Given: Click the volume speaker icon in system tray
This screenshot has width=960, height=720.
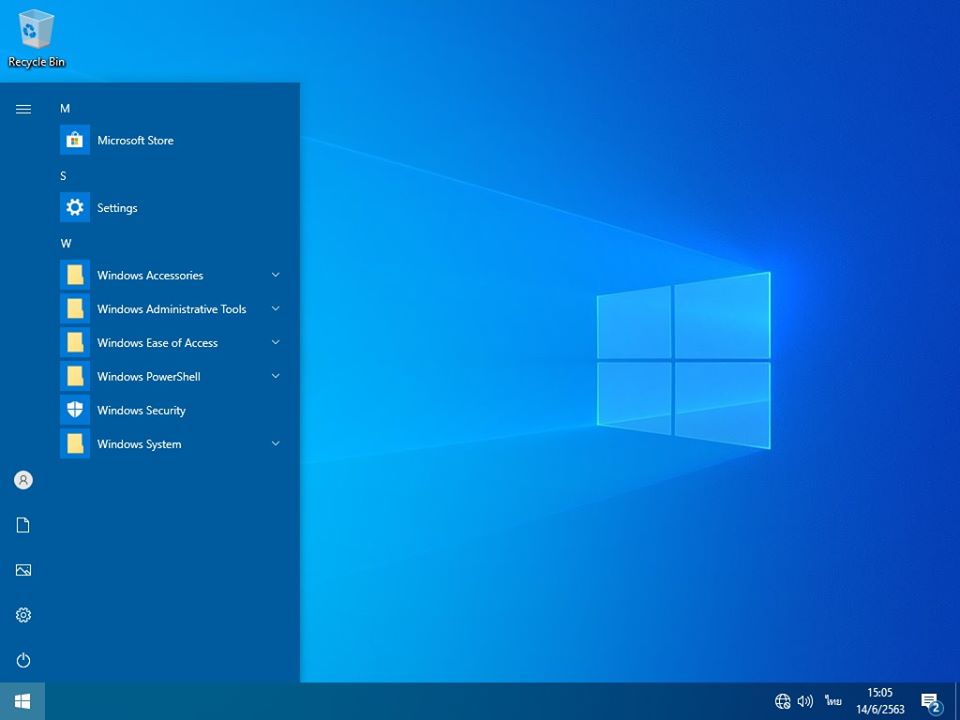Looking at the screenshot, I should (x=805, y=701).
